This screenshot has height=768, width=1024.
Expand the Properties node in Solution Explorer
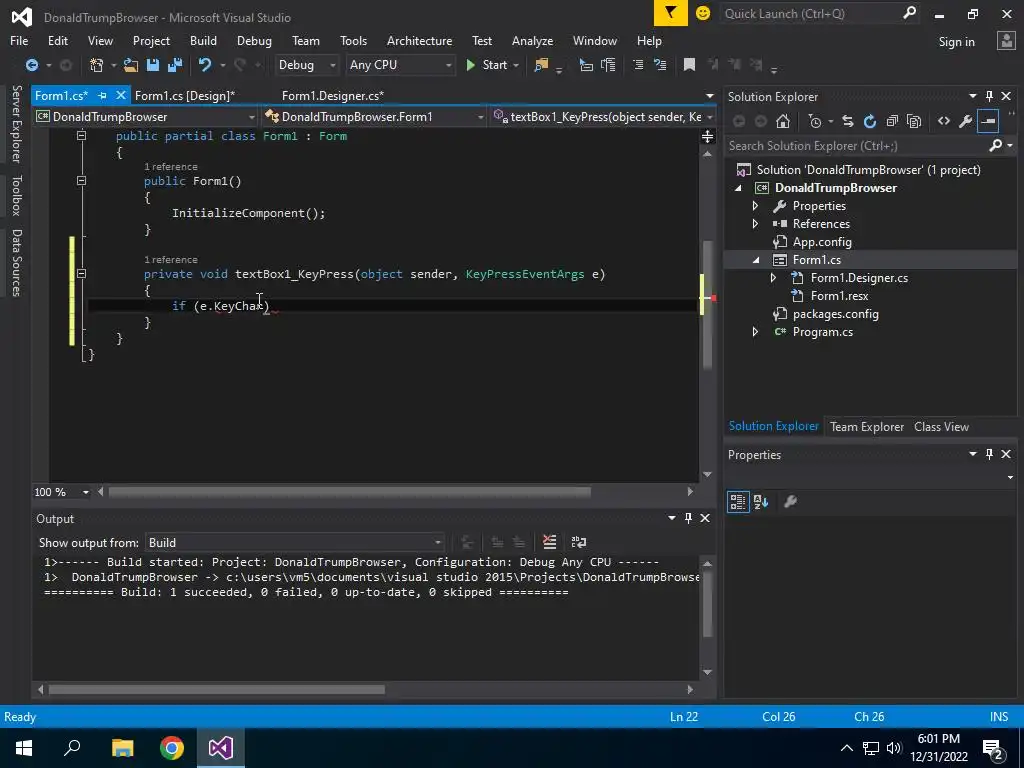[756, 206]
